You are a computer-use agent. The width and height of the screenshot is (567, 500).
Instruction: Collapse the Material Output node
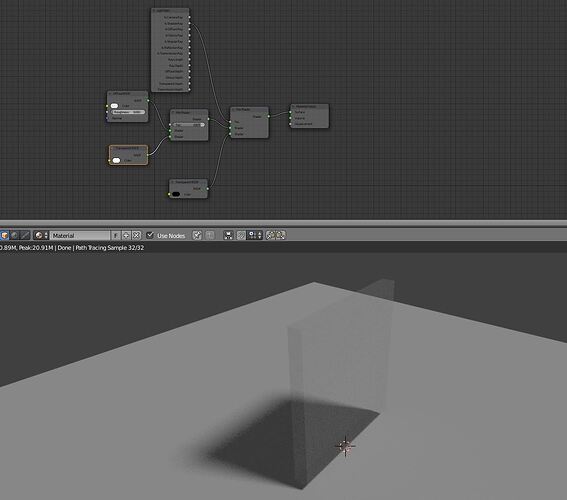coord(294,106)
